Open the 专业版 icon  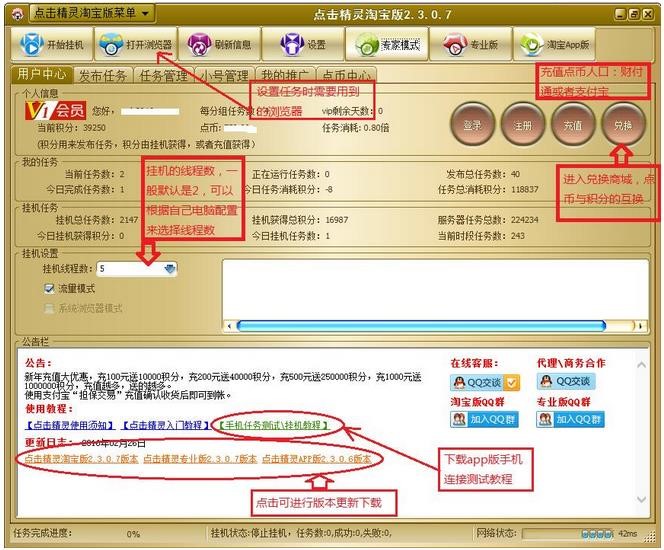tap(454, 44)
